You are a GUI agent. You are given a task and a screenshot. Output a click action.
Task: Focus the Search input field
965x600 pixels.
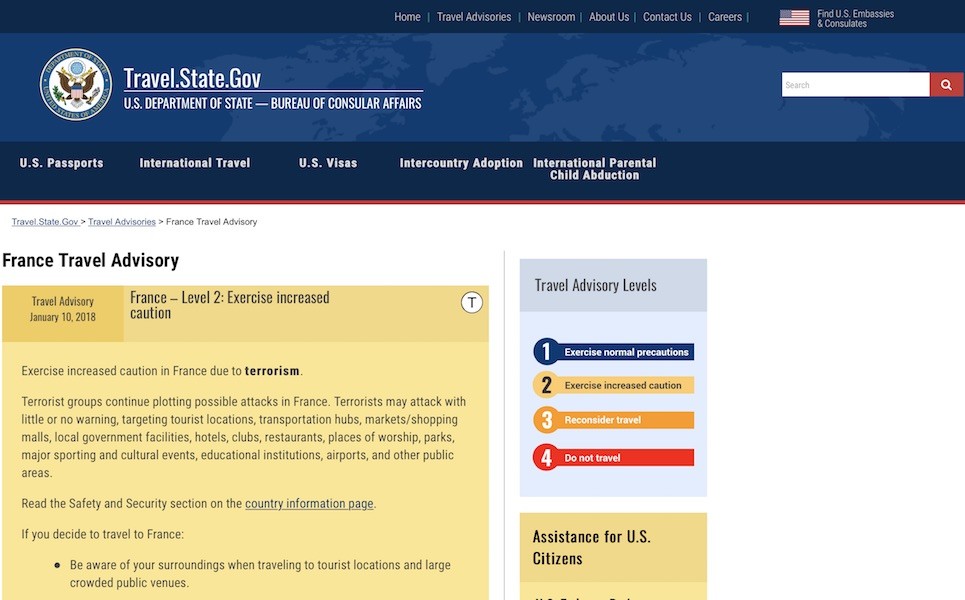click(x=855, y=85)
